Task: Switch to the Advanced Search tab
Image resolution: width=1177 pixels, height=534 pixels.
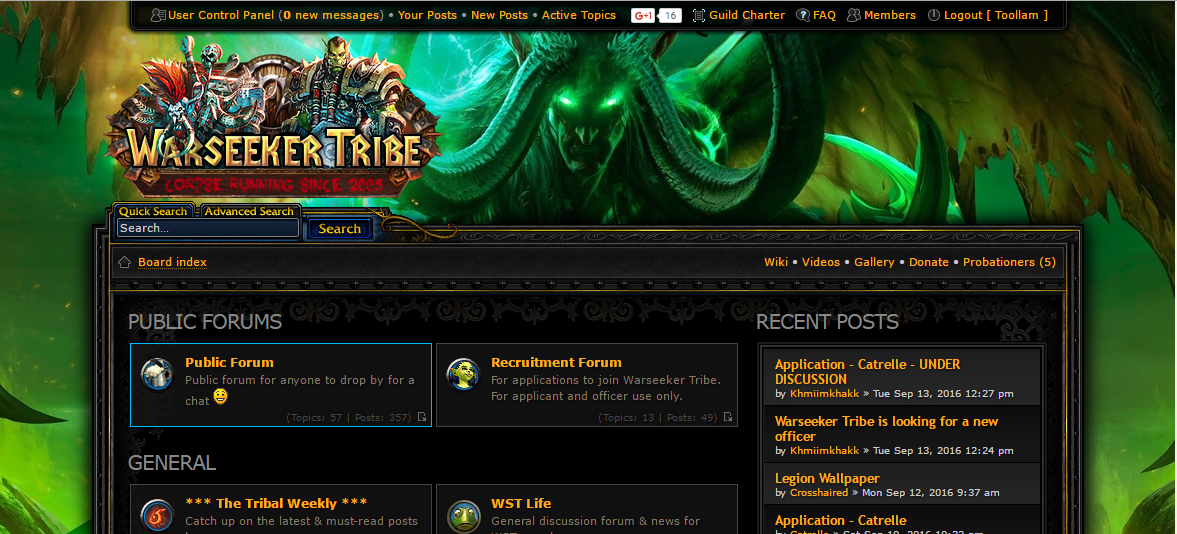Action: click(249, 211)
